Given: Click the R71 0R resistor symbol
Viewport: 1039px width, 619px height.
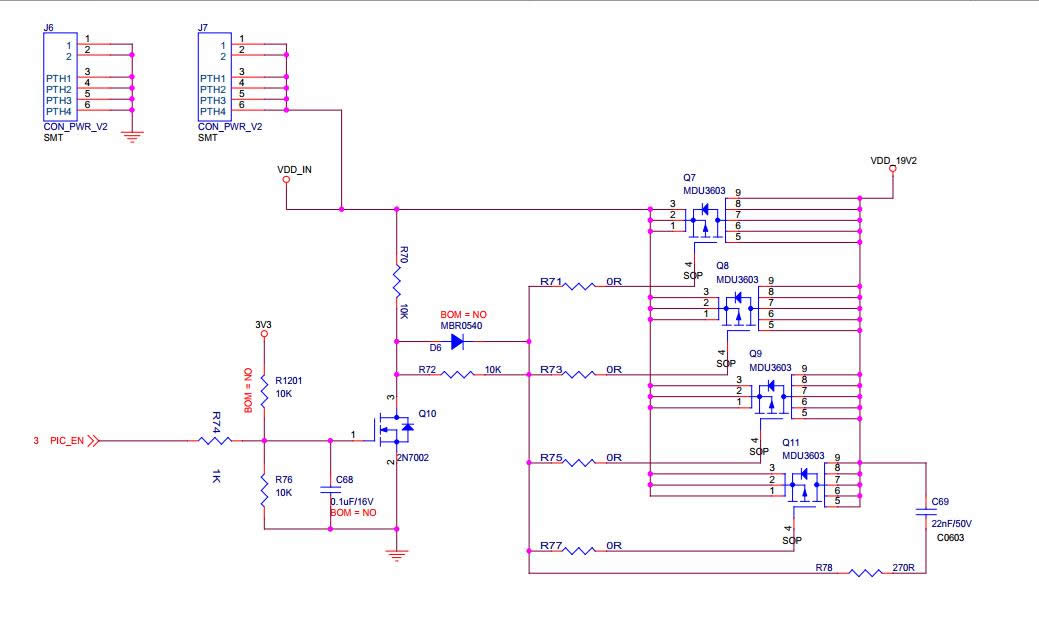Looking at the screenshot, I should point(580,285).
